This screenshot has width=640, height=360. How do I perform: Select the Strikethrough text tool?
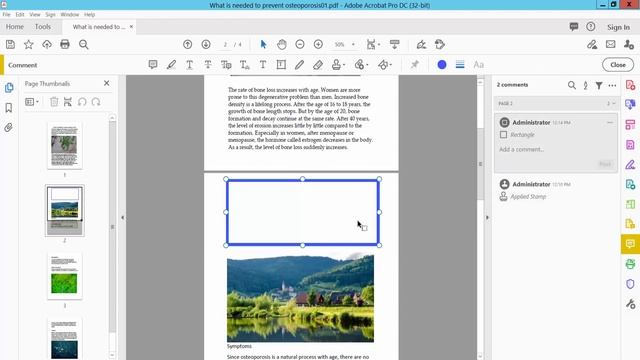(208, 65)
